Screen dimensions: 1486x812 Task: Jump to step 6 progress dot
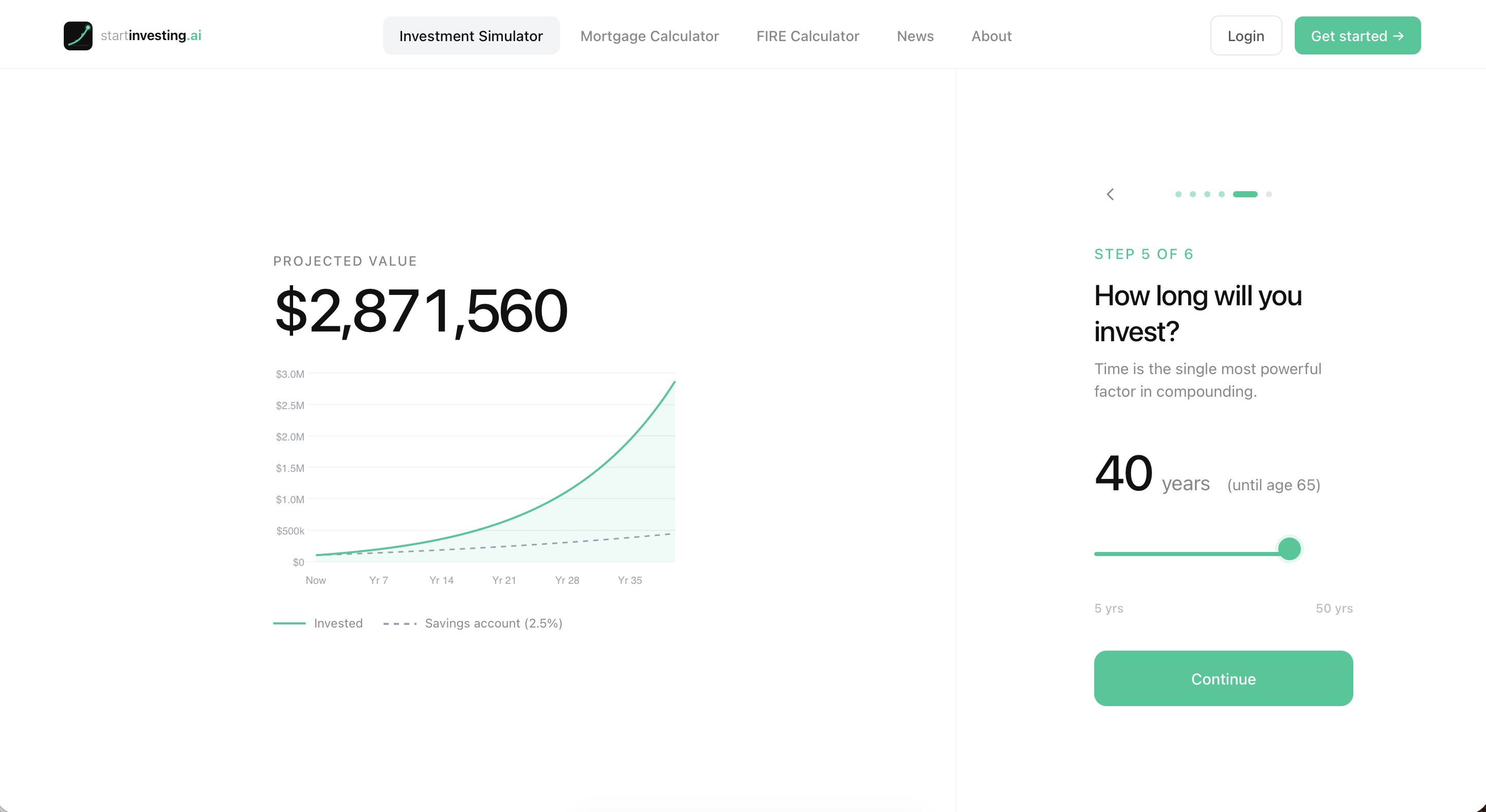[1268, 194]
